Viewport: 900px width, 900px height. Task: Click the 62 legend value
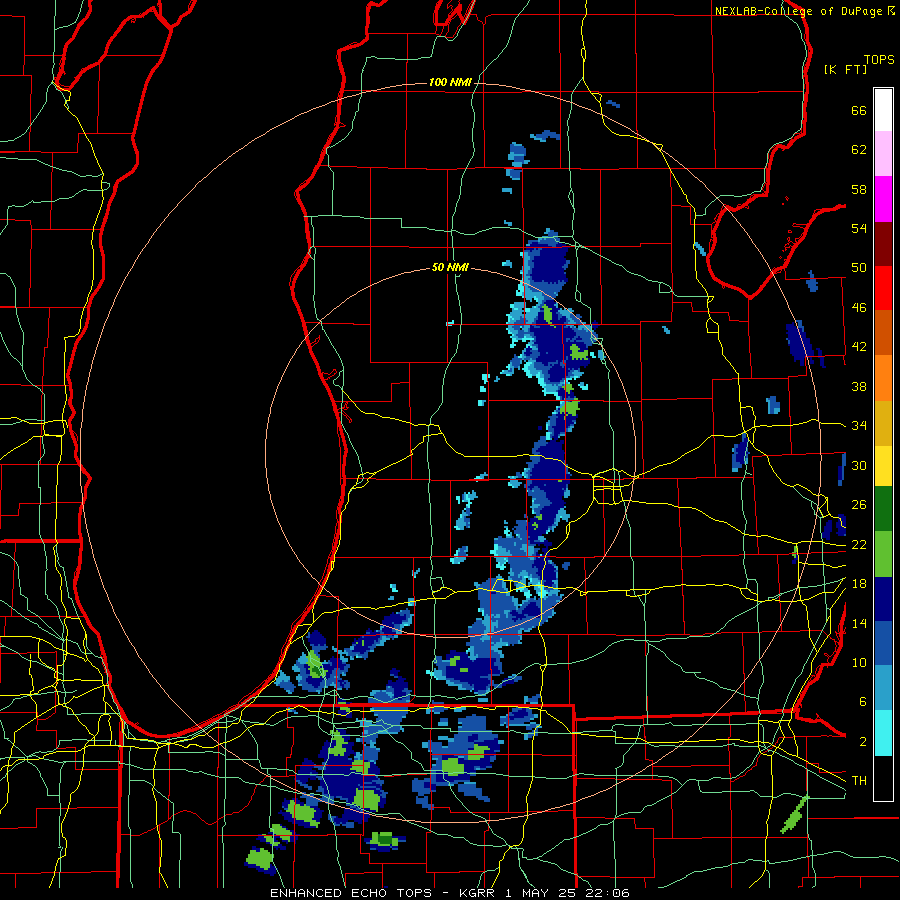click(x=859, y=150)
